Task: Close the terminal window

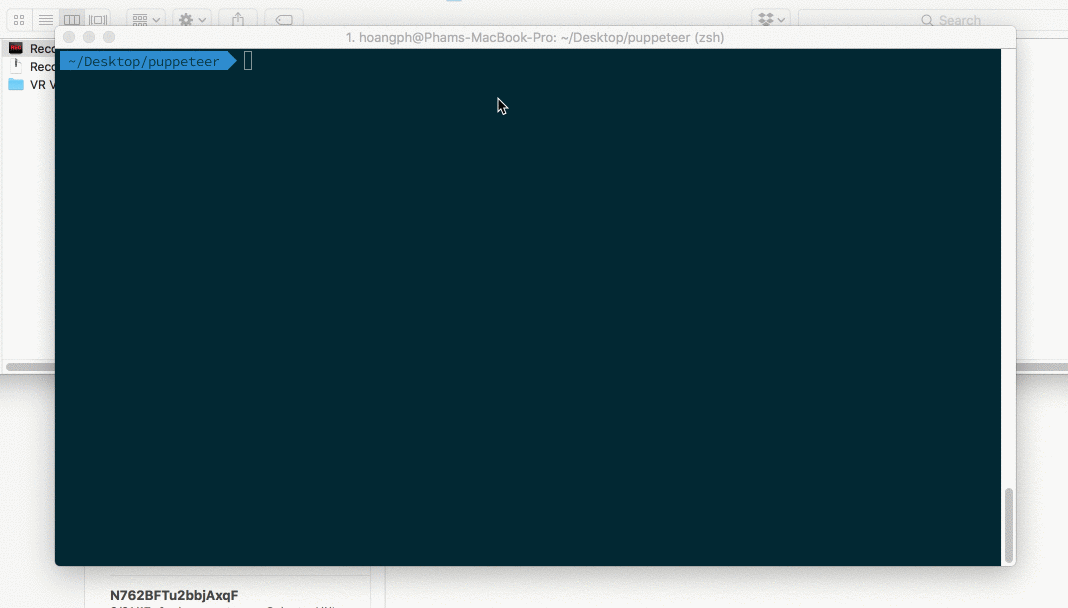Action: 69,38
